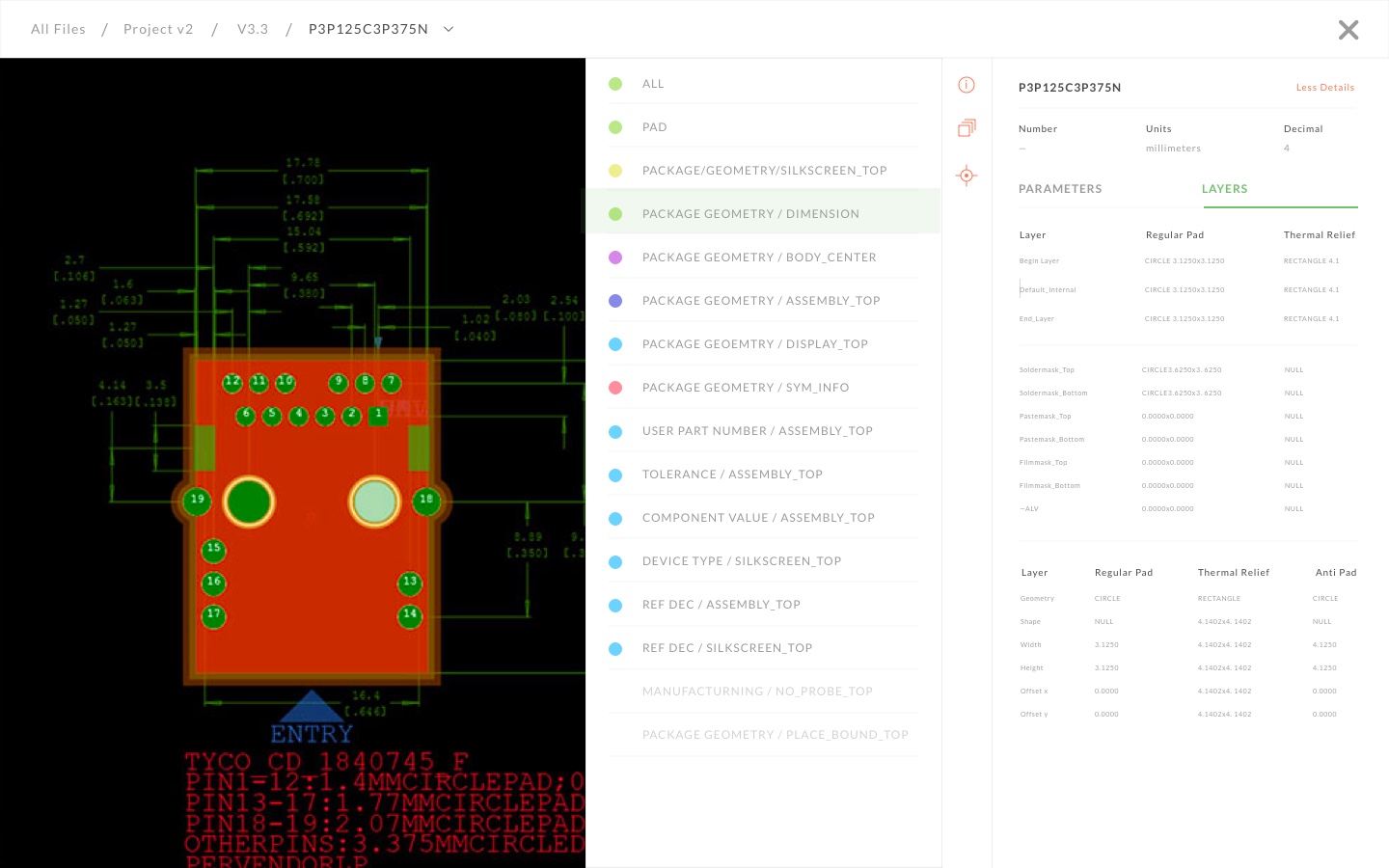Click the Soldermask_Top row label
This screenshot has height=868, width=1389.
[1047, 370]
